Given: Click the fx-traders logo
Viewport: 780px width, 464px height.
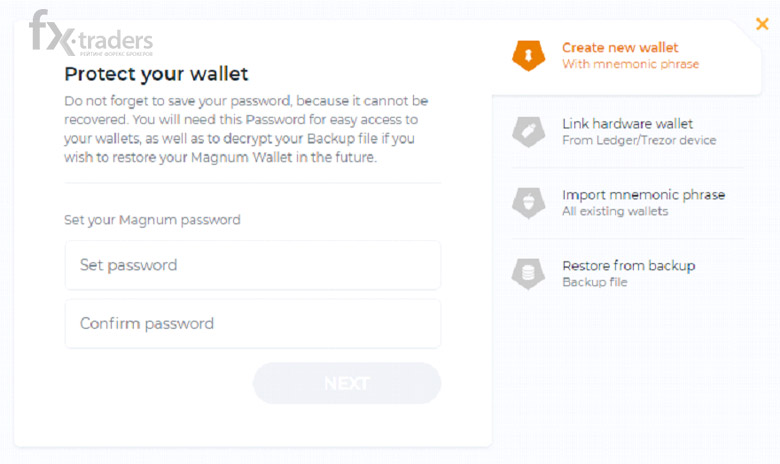Looking at the screenshot, I should coord(91,33).
